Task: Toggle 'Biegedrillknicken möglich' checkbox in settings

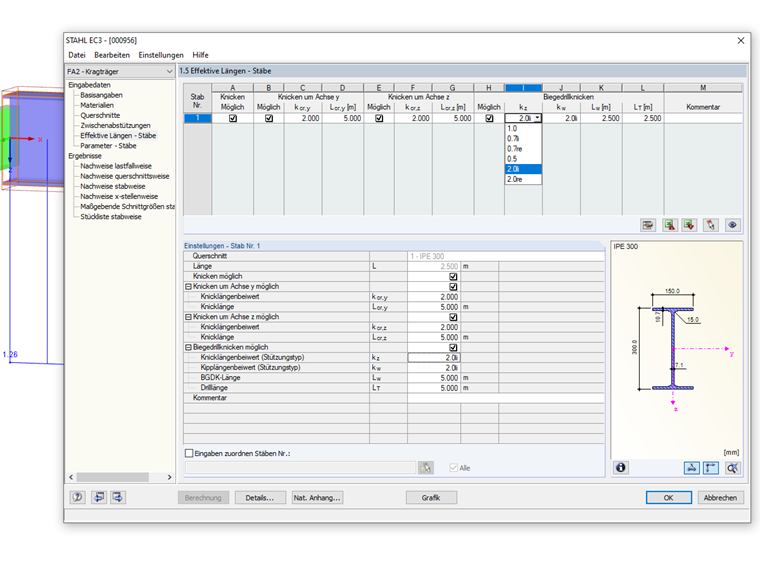Action: (x=453, y=347)
